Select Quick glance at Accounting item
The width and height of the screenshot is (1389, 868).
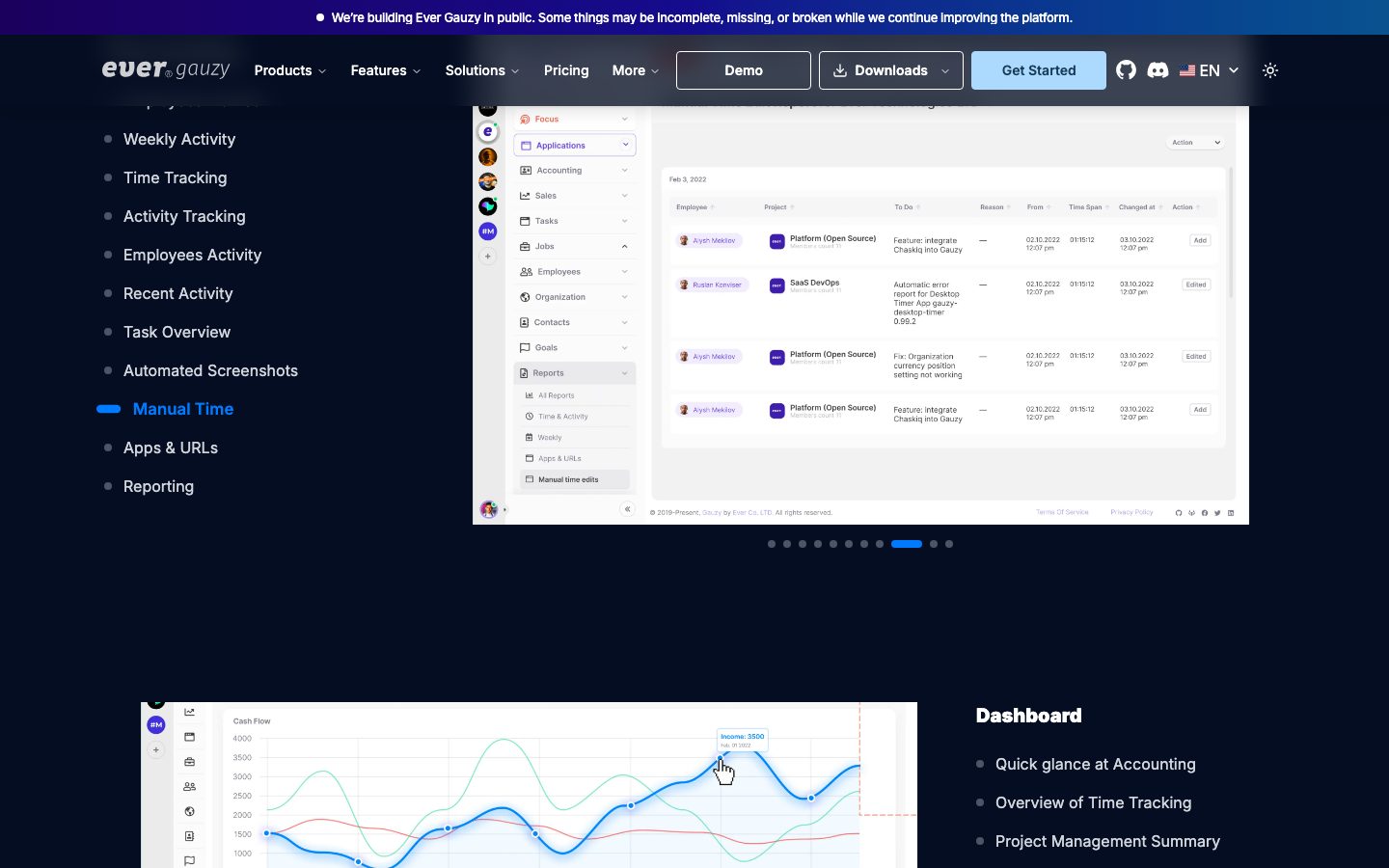(x=1096, y=764)
